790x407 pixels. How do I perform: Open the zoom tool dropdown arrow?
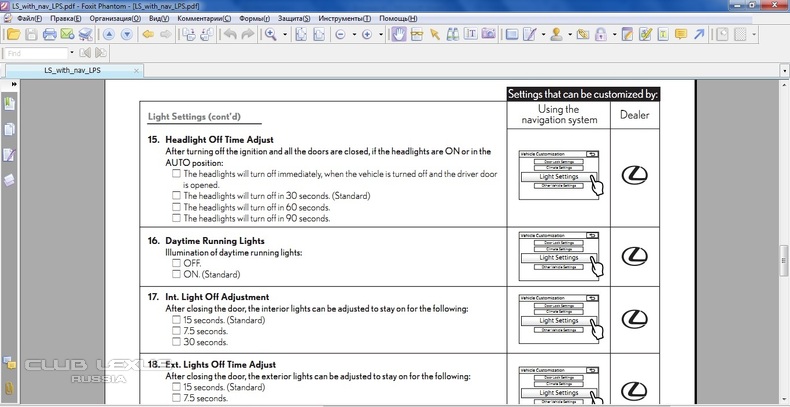pyautogui.click(x=285, y=35)
